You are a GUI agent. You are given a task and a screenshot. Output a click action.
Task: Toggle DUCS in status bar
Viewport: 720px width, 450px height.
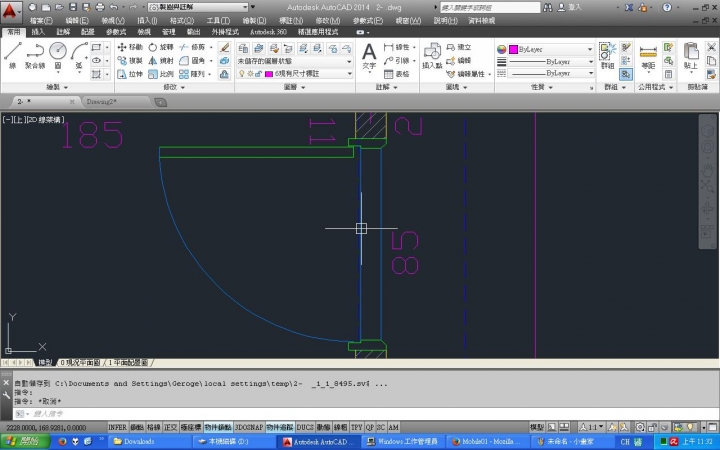(305, 427)
